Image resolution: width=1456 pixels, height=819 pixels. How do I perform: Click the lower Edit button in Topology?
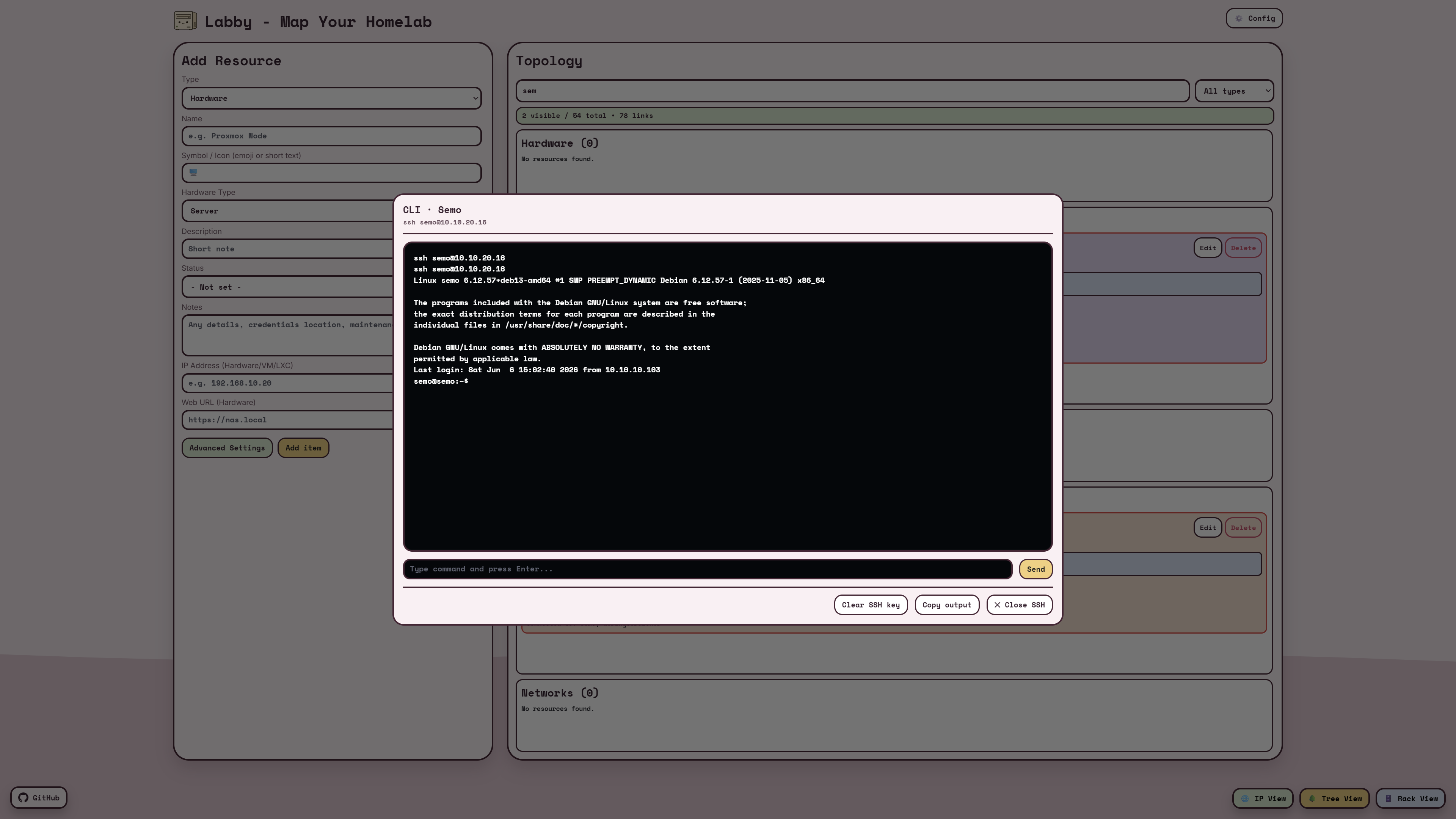[x=1207, y=527]
